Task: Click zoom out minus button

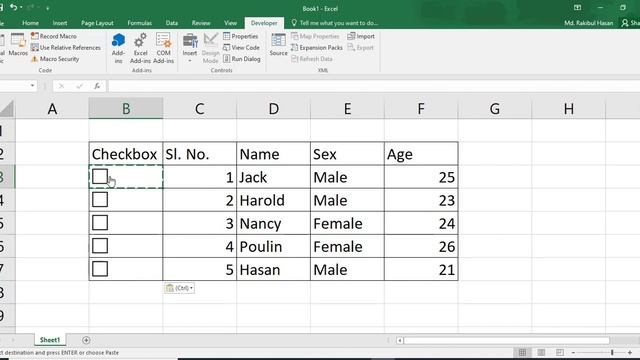Action: click(x=573, y=352)
